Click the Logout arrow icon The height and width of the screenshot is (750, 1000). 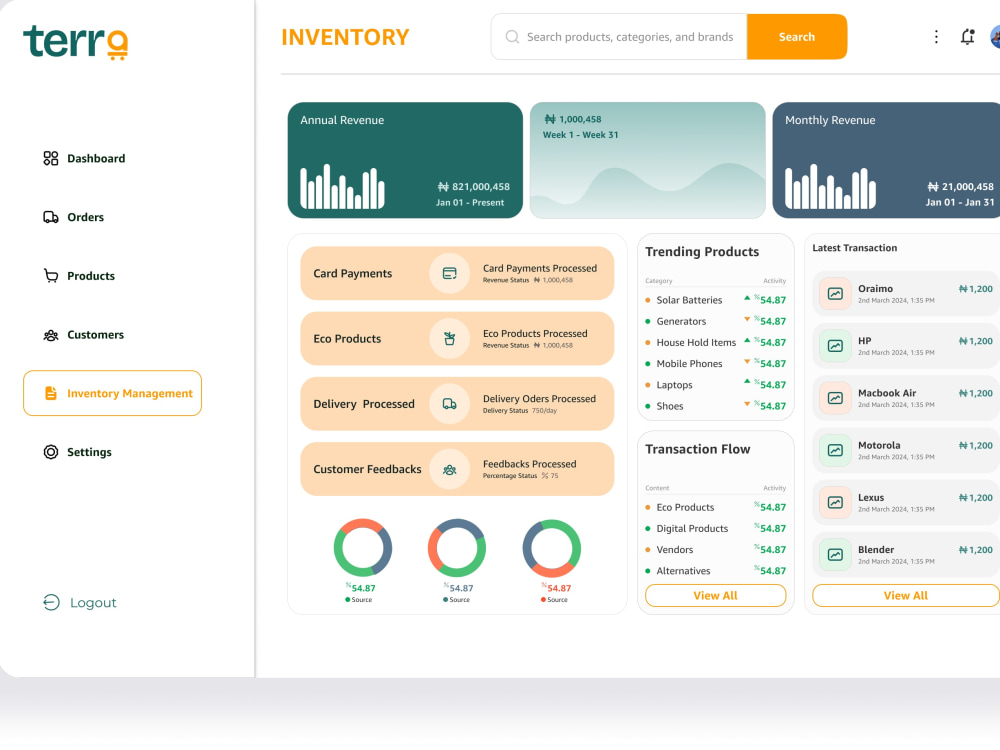pos(51,602)
